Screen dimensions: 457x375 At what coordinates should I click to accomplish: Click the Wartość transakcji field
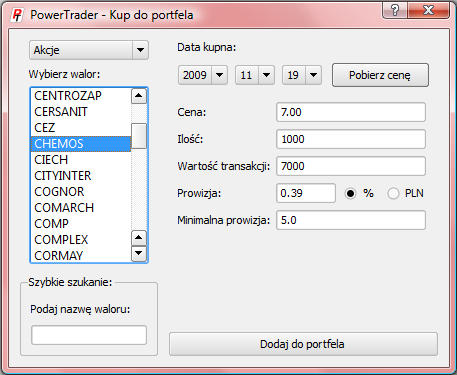point(351,166)
